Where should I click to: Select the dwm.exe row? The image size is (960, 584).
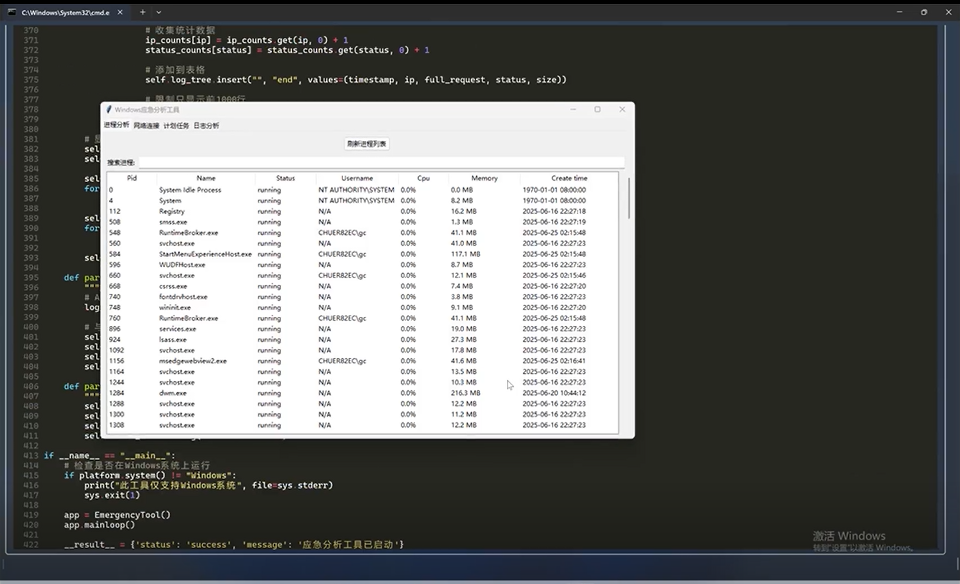pyautogui.click(x=362, y=393)
